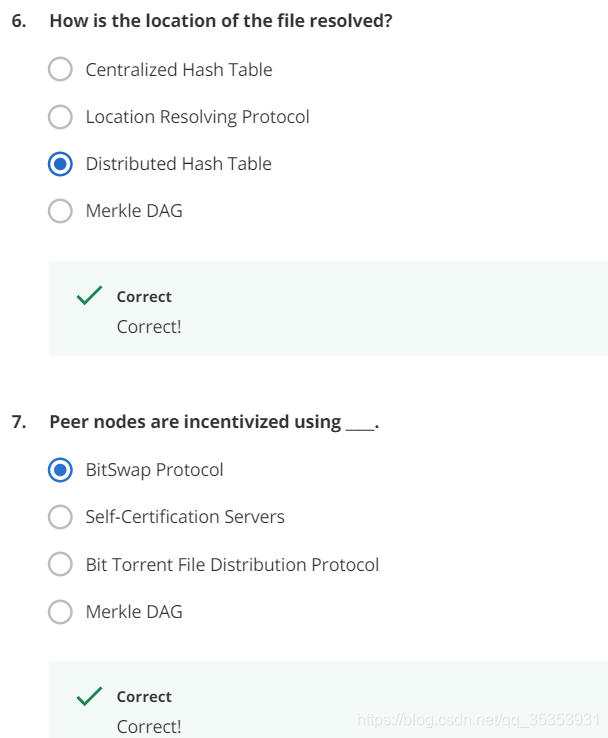This screenshot has height=738, width=608.
Task: Pick Merkle DAG radio under question 7
Action: (x=60, y=611)
